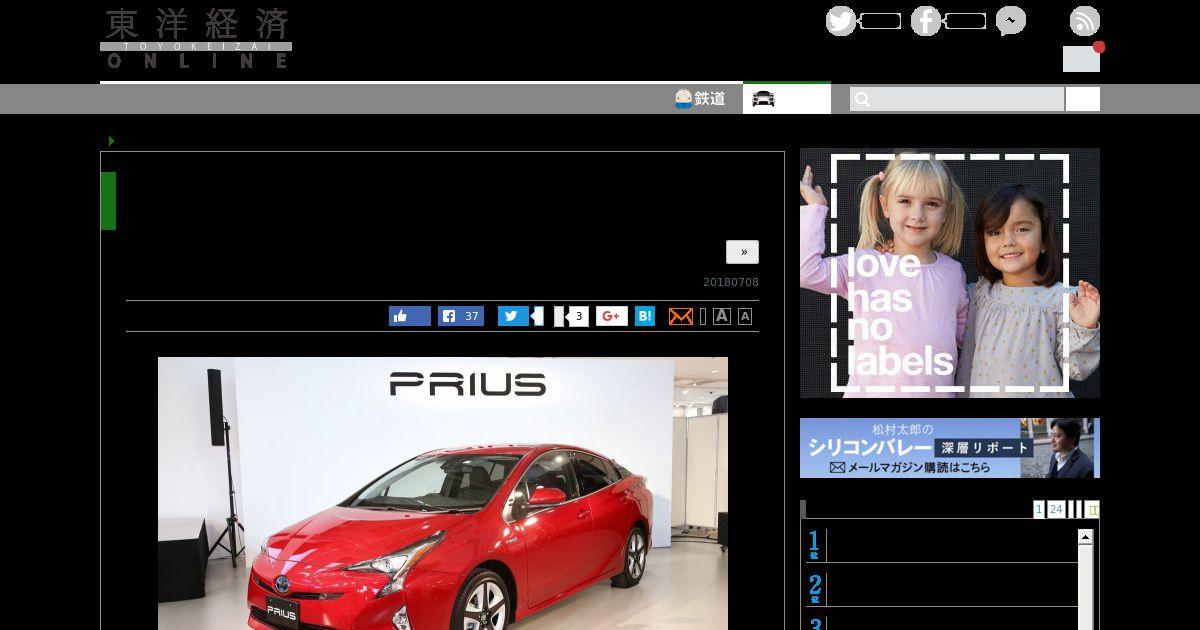Click the next page » button
This screenshot has width=1200, height=630.
click(x=742, y=252)
